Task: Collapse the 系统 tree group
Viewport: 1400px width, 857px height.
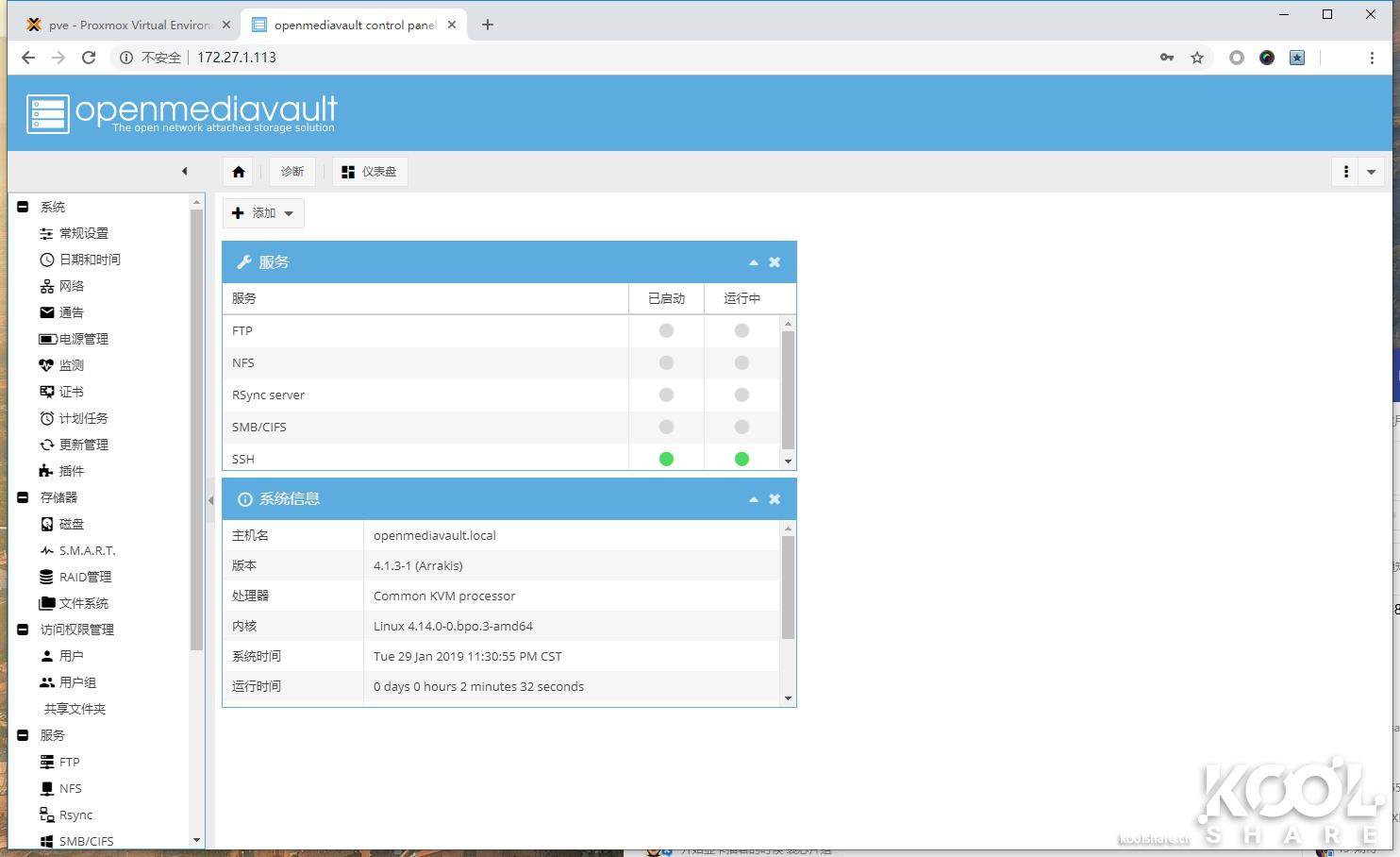Action: (x=23, y=207)
